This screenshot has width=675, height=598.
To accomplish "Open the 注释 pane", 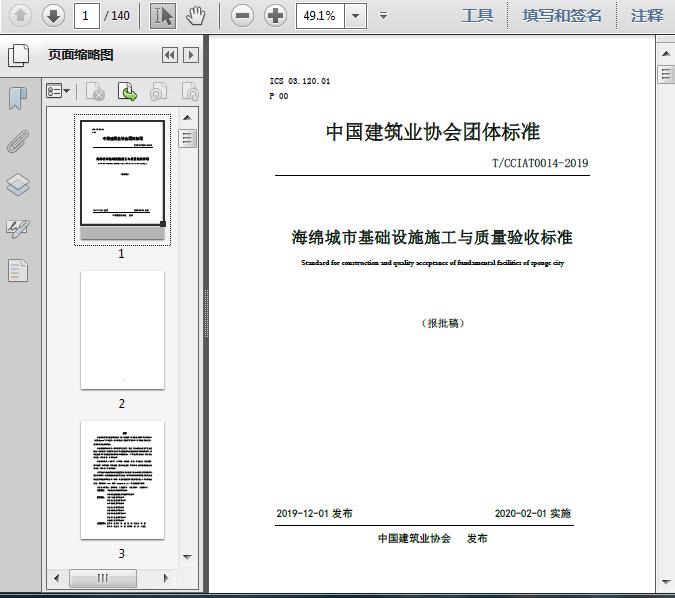I will click(647, 15).
